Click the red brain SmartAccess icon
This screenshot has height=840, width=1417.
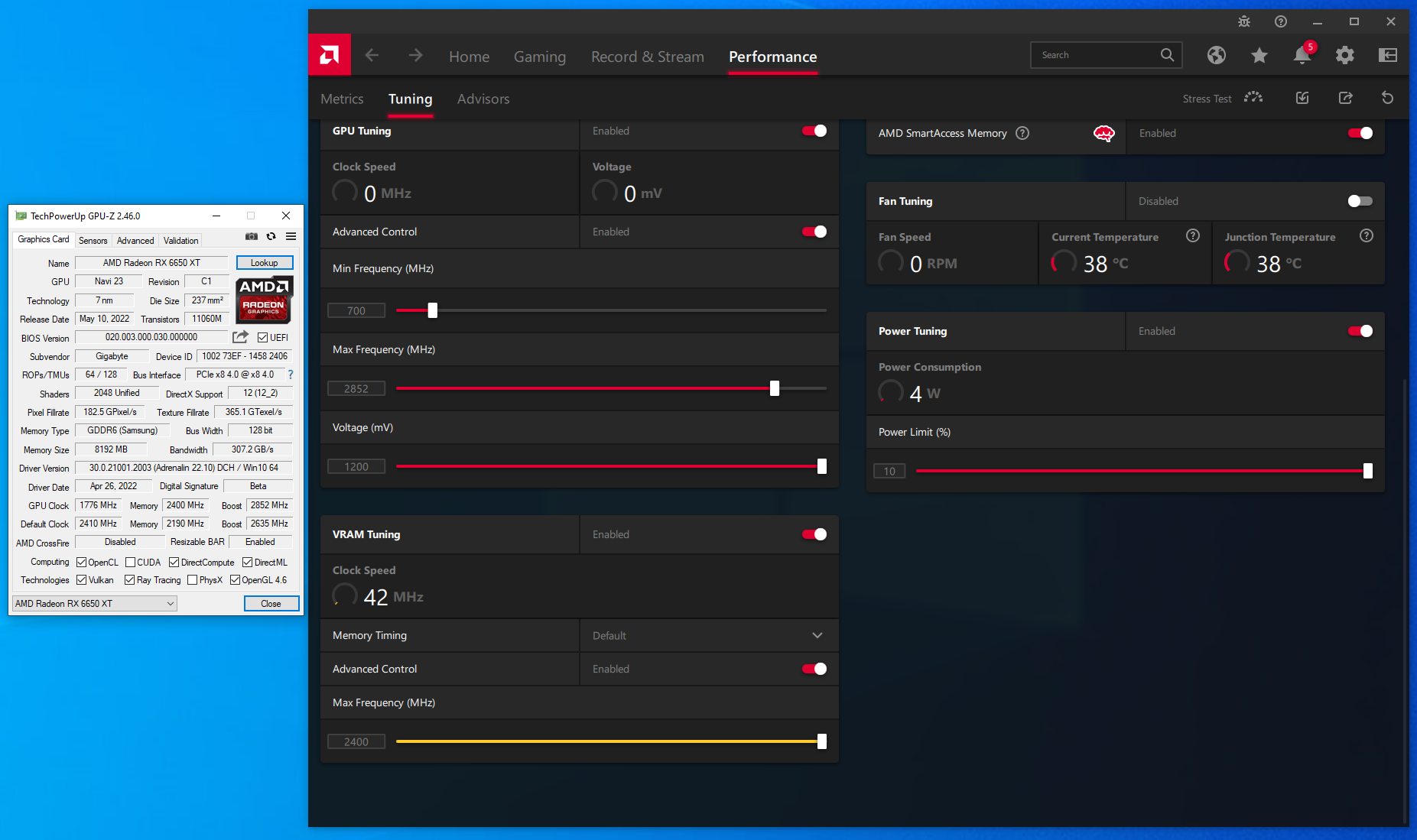[x=1103, y=134]
